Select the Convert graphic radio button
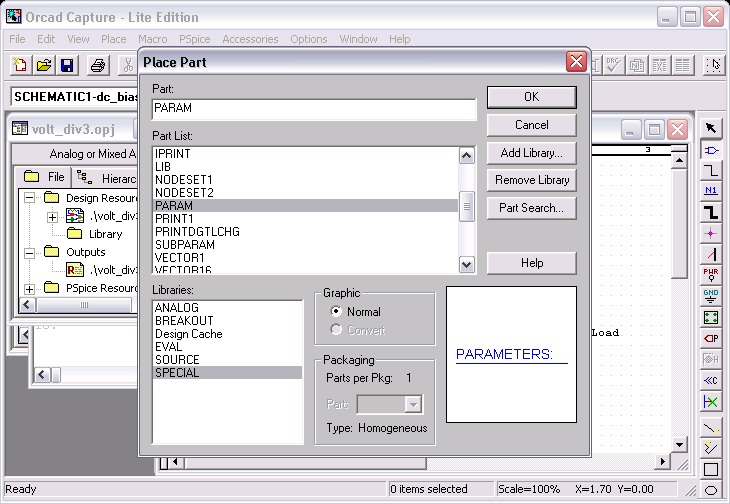 [336, 329]
